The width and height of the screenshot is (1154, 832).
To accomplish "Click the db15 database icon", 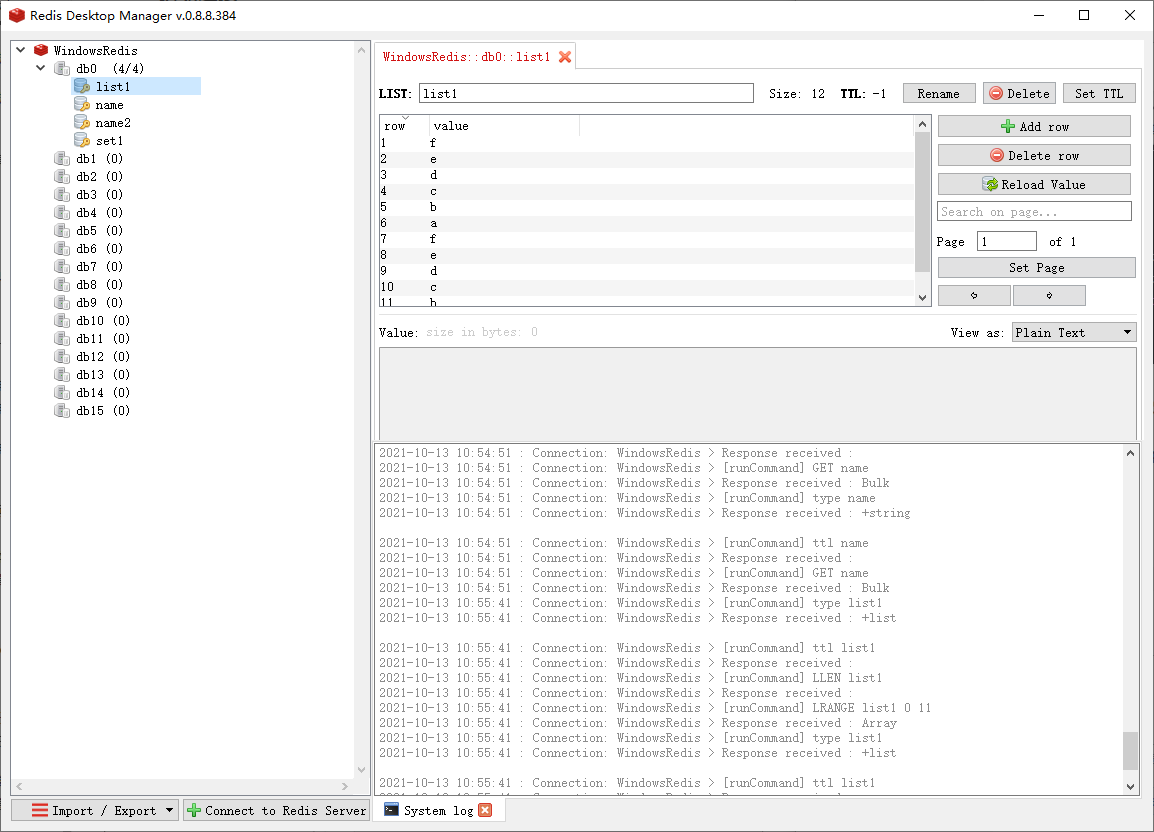I will pyautogui.click(x=62, y=411).
